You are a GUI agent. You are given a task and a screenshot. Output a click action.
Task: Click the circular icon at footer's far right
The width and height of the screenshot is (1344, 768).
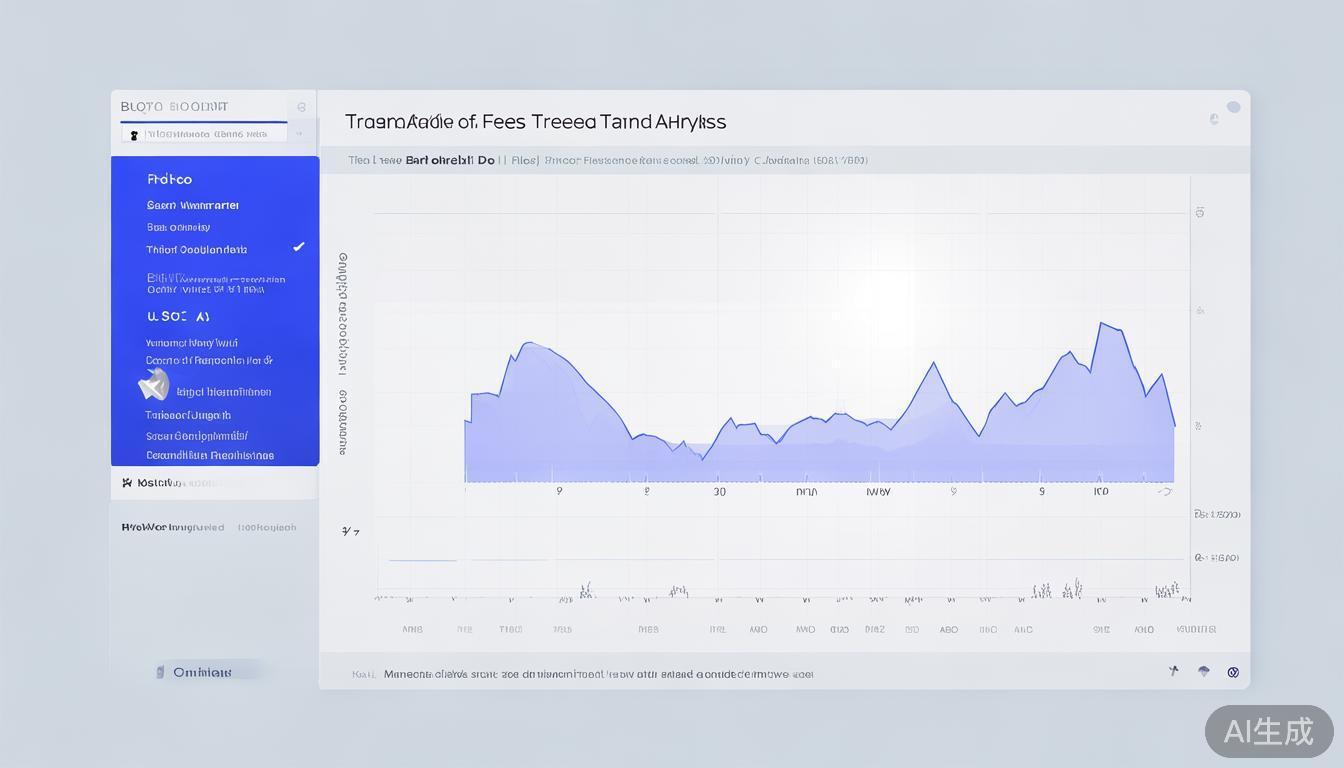[1233, 673]
